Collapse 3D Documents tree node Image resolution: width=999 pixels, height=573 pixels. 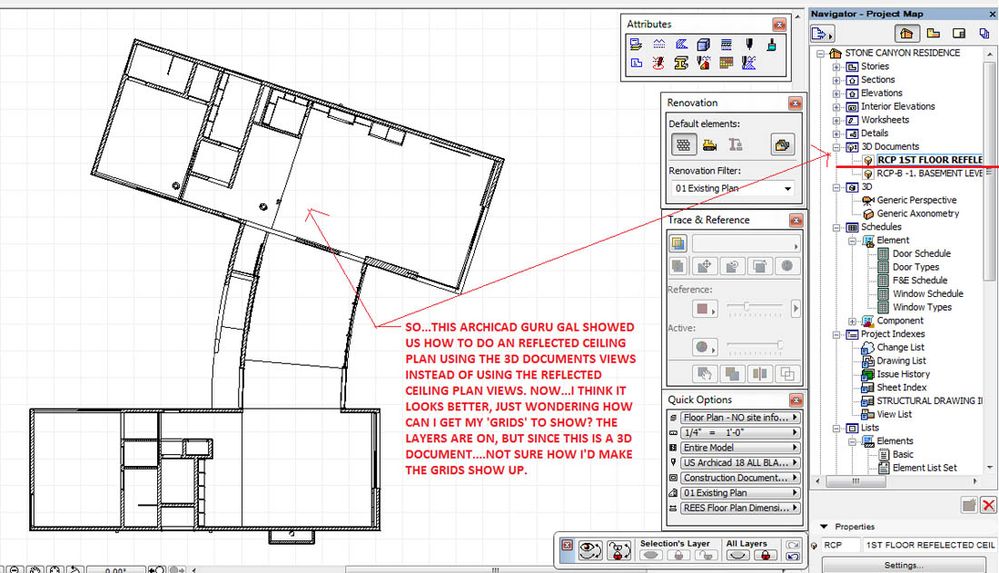[x=837, y=147]
